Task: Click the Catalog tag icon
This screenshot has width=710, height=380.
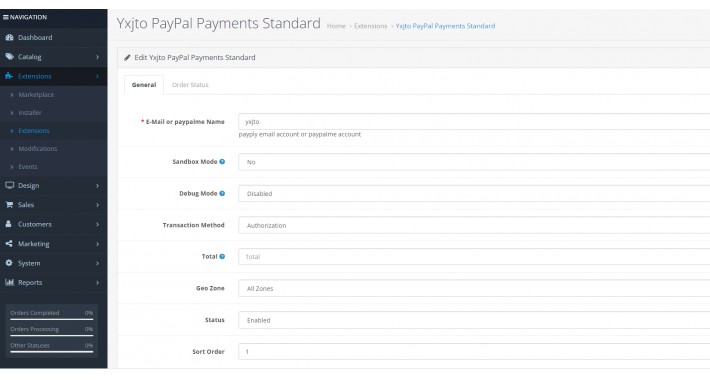Action: [x=9, y=57]
